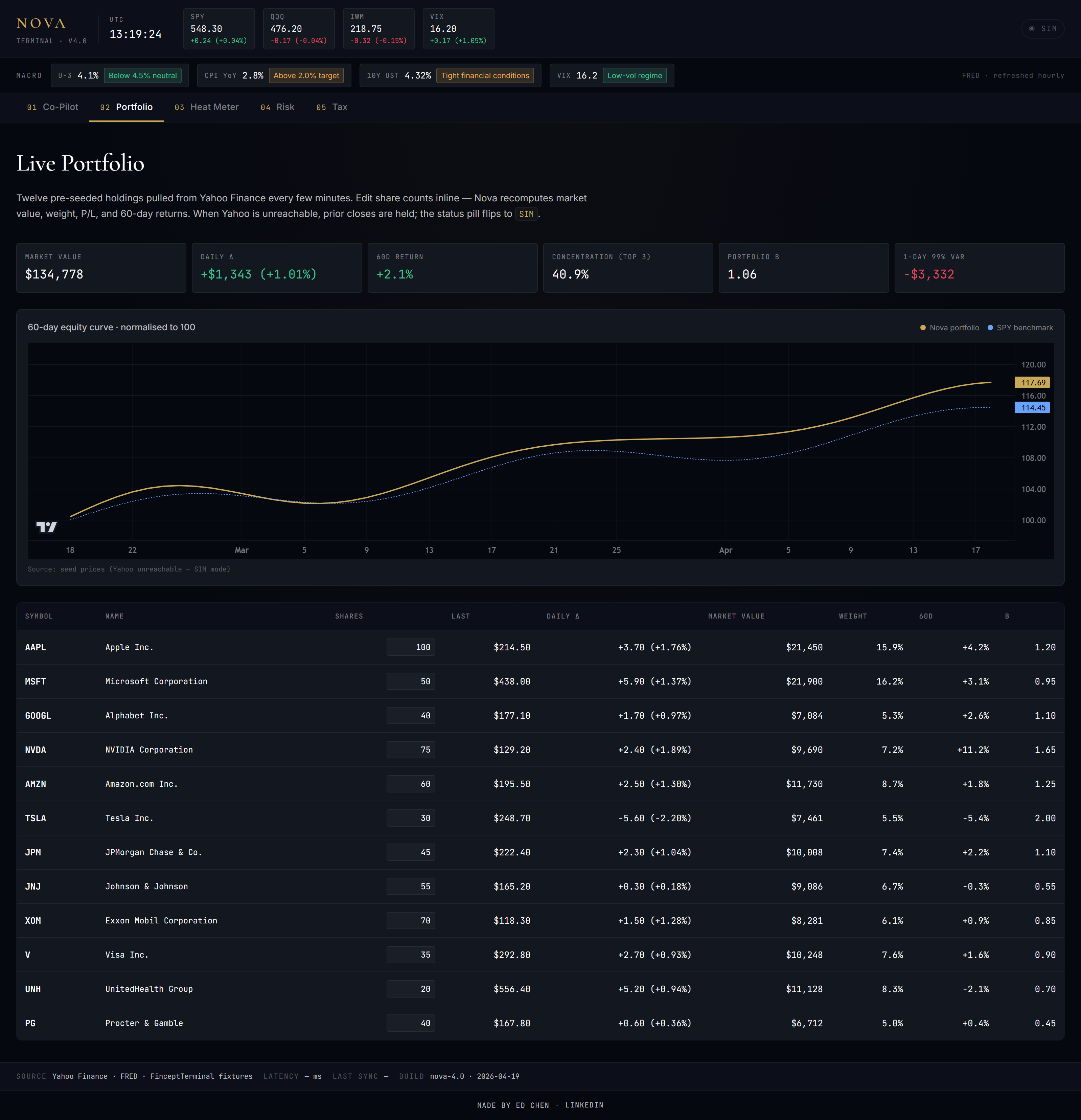Image resolution: width=1081 pixels, height=1120 pixels.
Task: Click the Portfolio β card
Action: coord(804,268)
